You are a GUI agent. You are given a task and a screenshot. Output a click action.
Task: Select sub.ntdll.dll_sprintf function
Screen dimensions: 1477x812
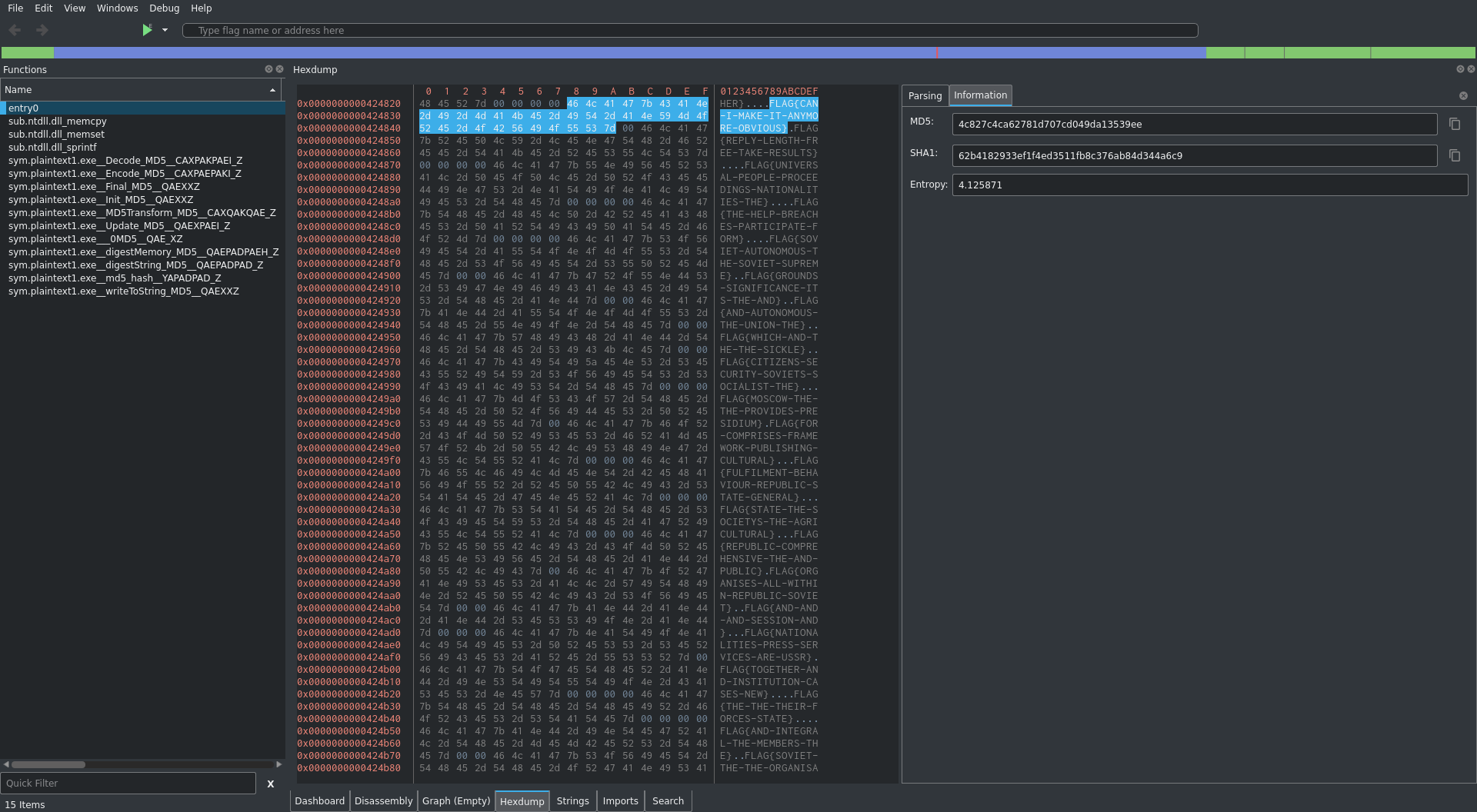coord(142,148)
